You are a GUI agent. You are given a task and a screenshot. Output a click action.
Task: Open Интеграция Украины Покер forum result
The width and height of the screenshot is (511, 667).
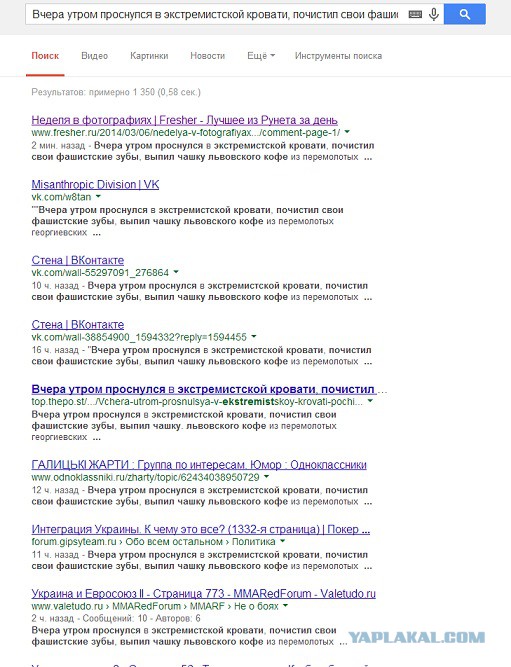[x=200, y=530]
